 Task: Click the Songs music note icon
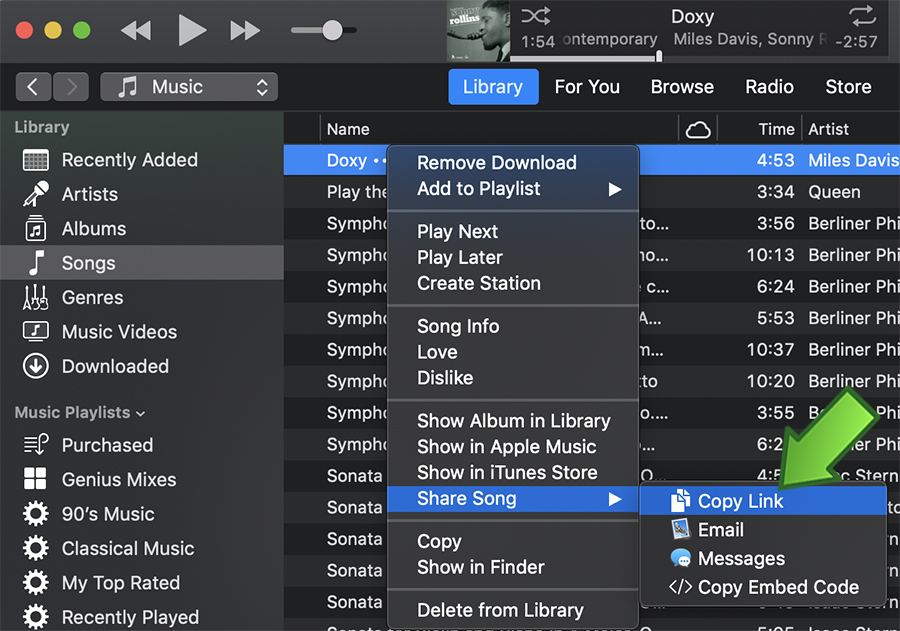[36, 263]
